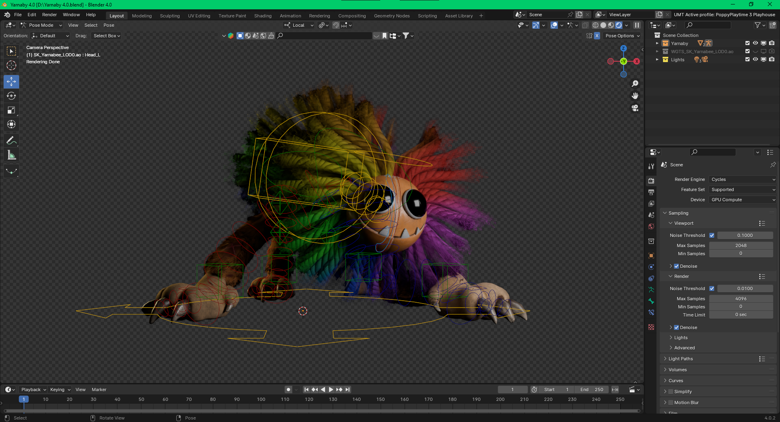This screenshot has width=780, height=422.
Task: Open the Scene properties tab
Action: [651, 215]
